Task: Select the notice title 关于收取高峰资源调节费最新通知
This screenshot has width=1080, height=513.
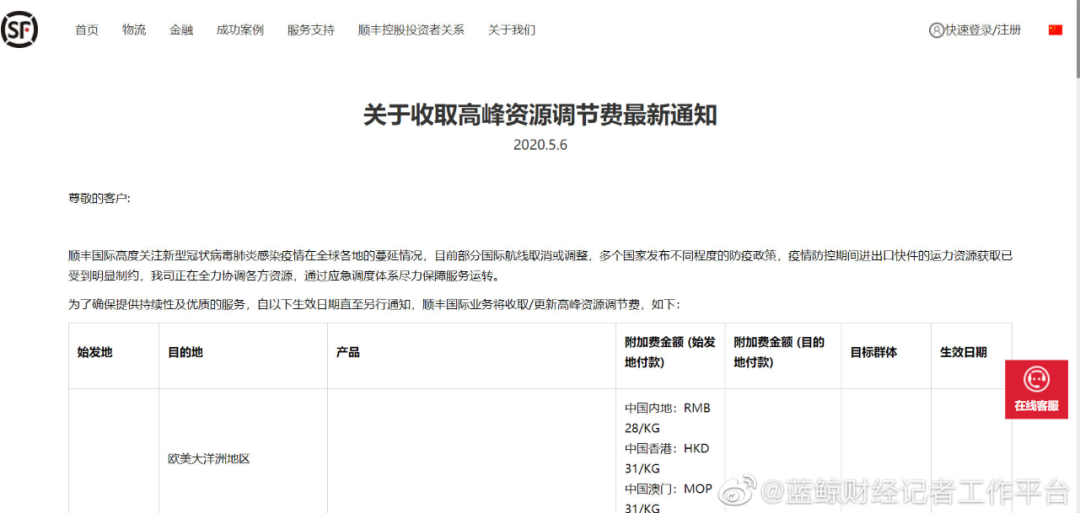Action: 540,115
